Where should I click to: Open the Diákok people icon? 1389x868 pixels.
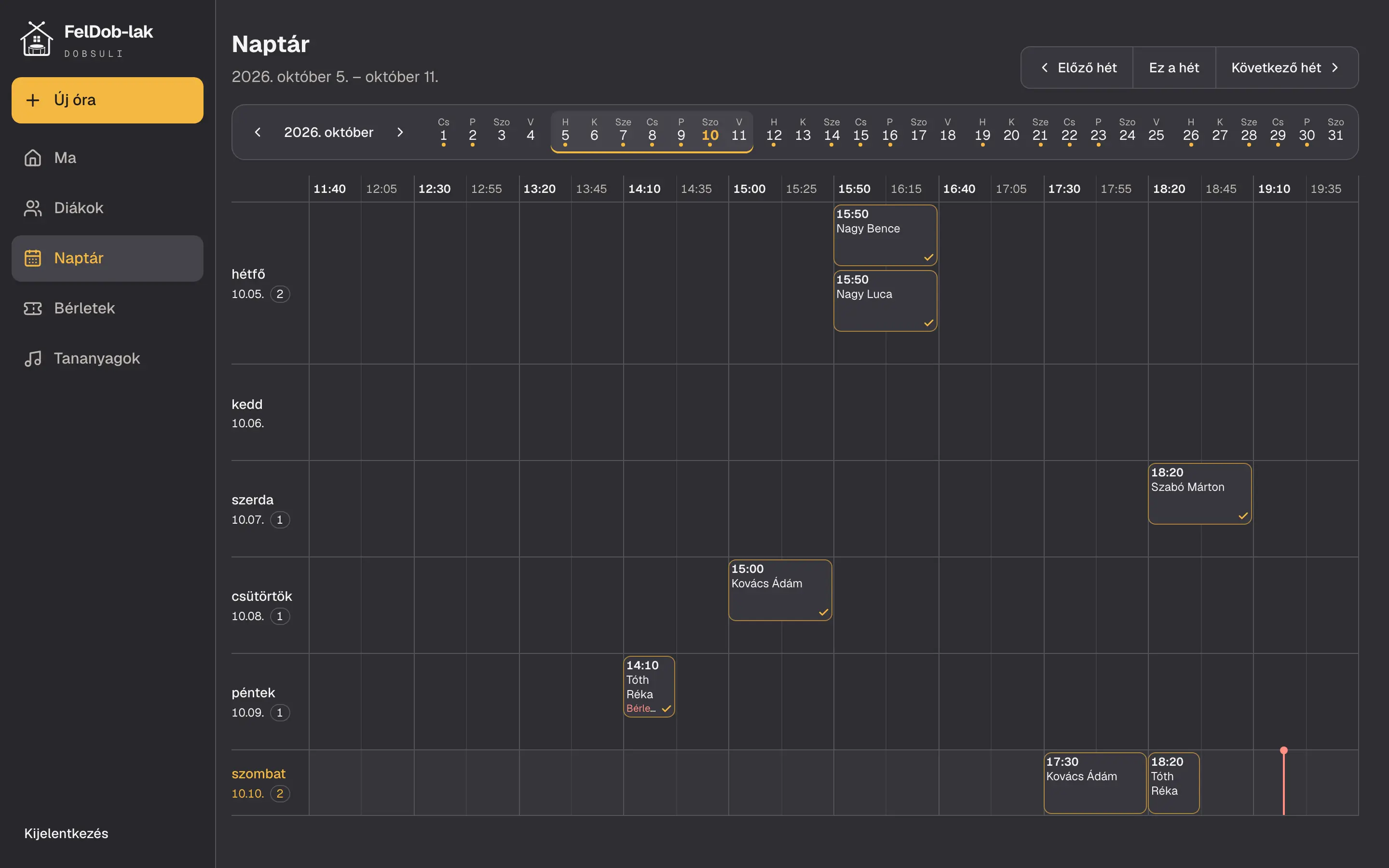point(33,208)
